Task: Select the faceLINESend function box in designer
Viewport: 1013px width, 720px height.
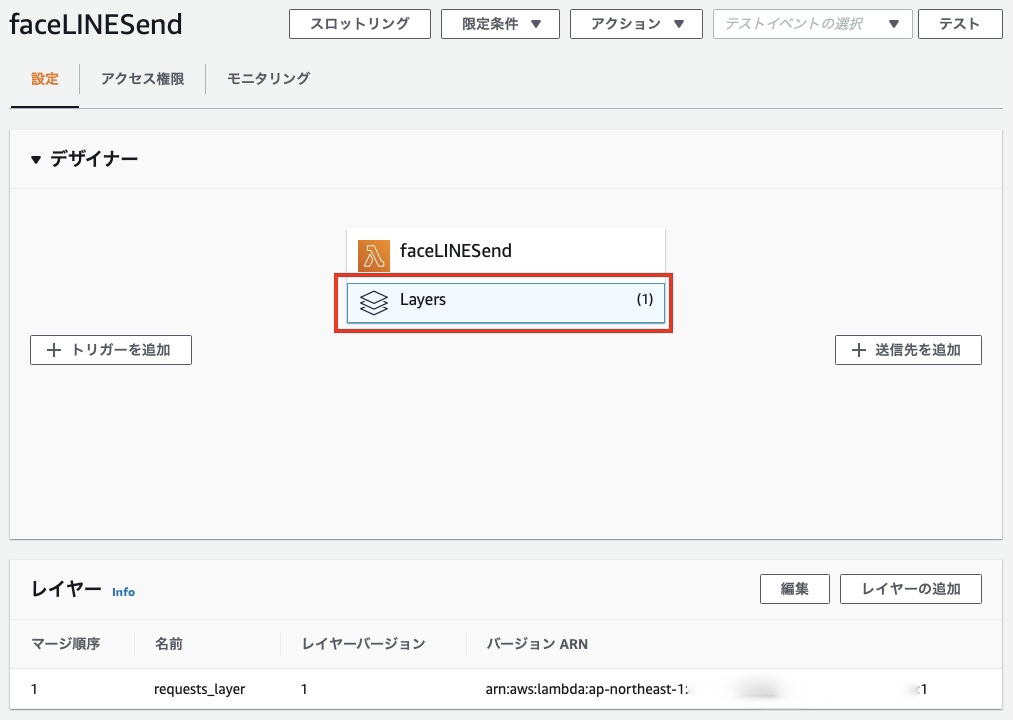Action: click(505, 252)
